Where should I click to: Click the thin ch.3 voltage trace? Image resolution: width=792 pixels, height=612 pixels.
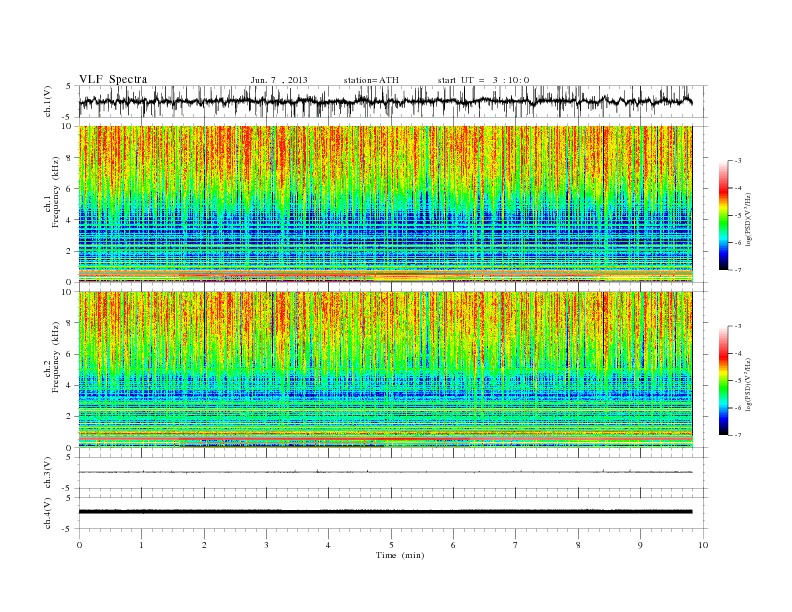coord(385,472)
